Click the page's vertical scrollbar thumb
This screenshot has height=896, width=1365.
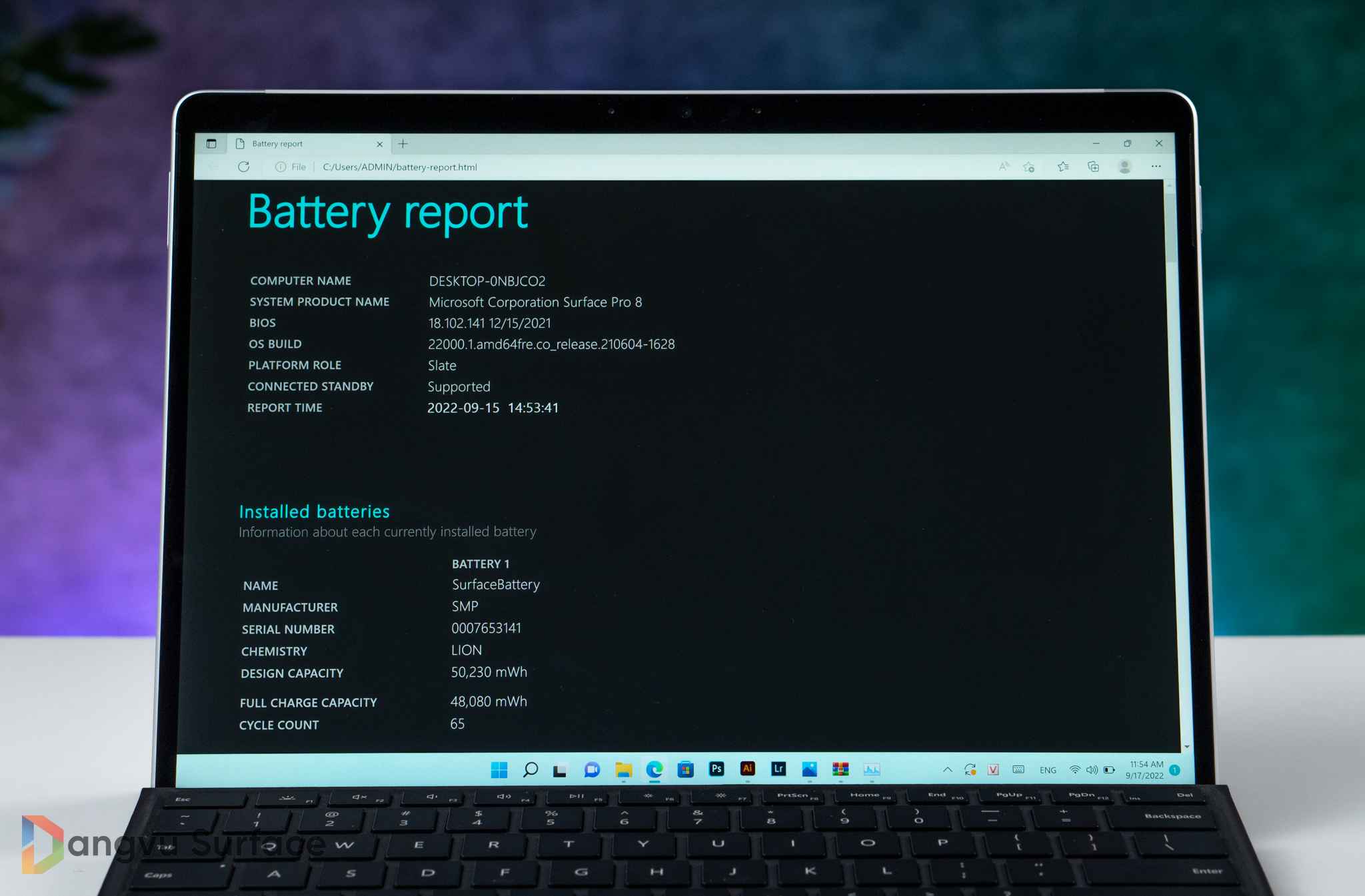click(x=1170, y=226)
